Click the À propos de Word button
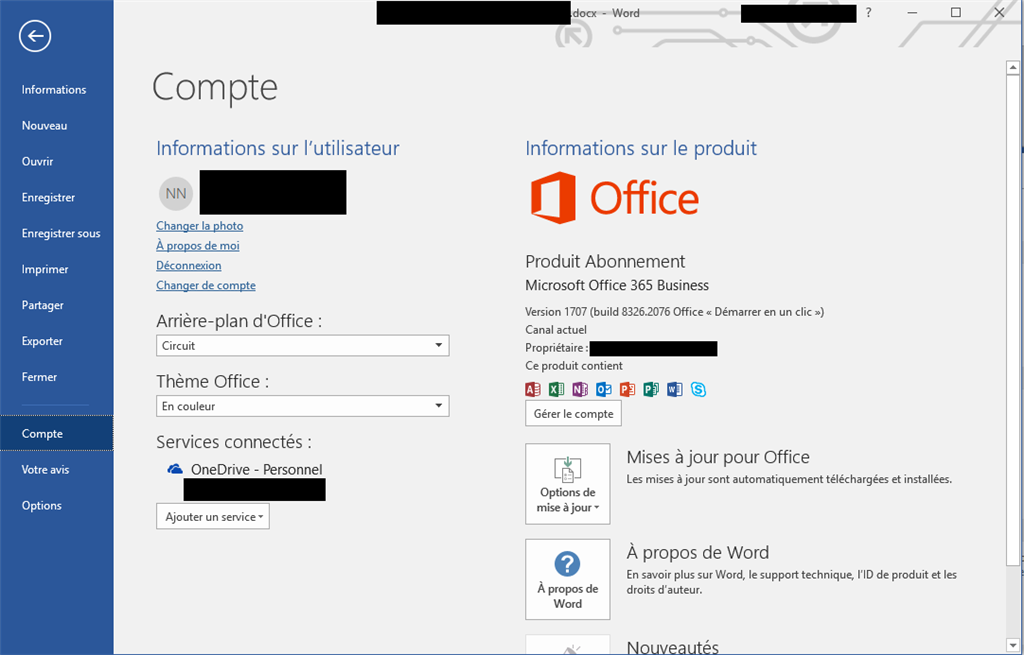 click(568, 579)
